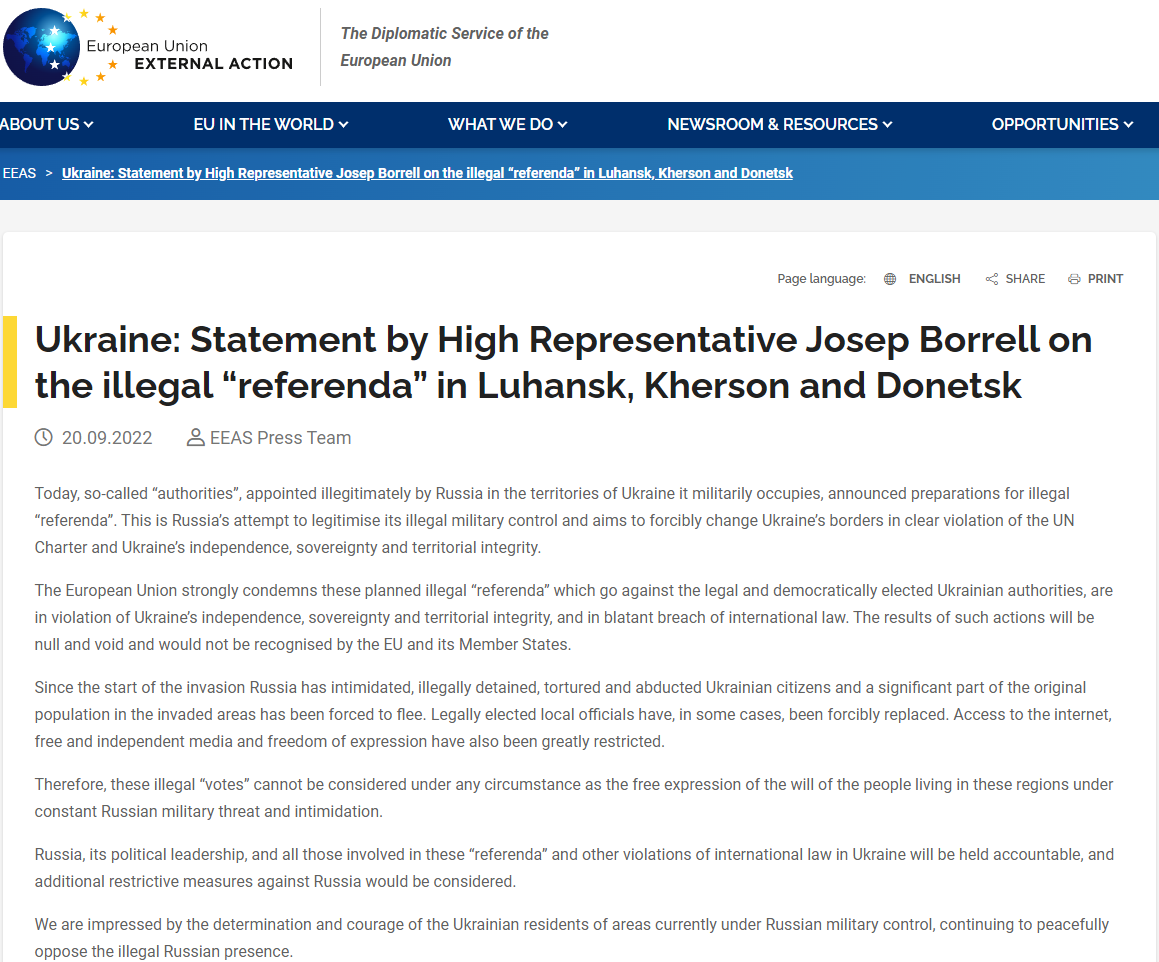Screen dimensions: 1159x962
Task: Click the Ukraine statement breadcrumb link
Action: (427, 173)
